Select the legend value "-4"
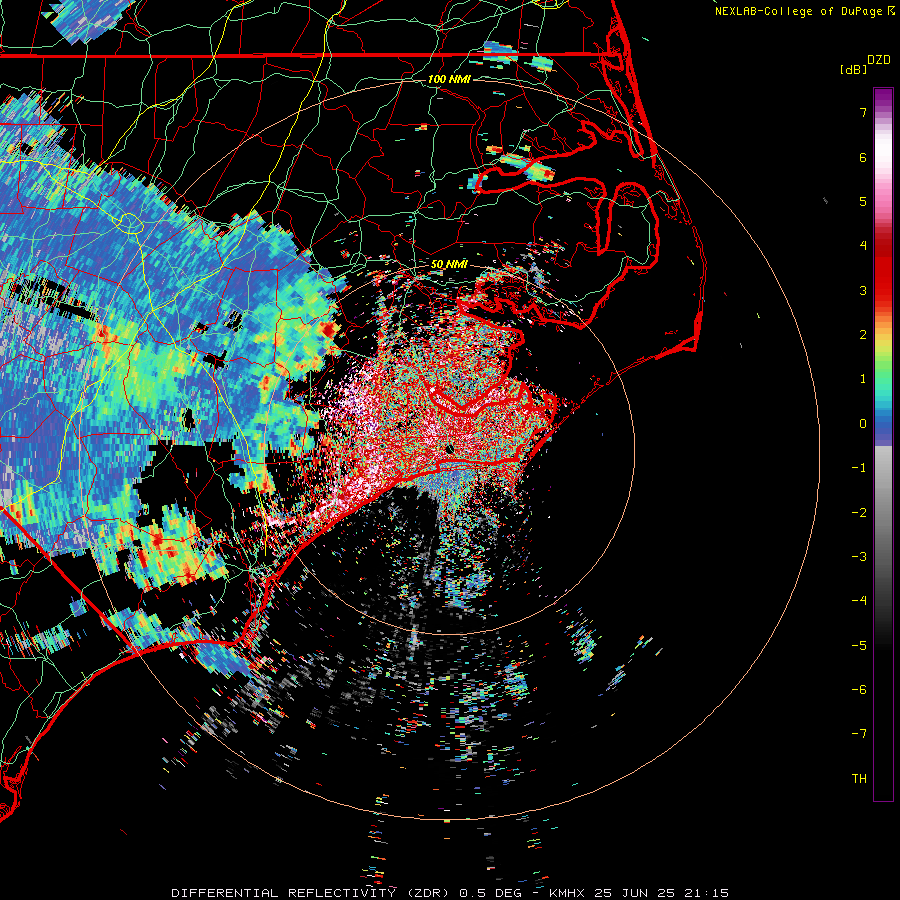900x900 pixels. pyautogui.click(x=859, y=601)
